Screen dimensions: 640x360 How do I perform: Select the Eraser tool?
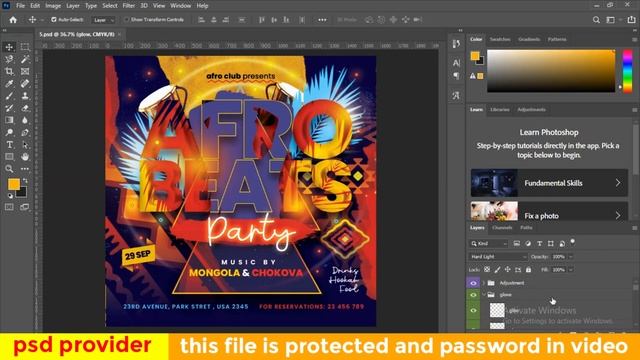(x=25, y=108)
